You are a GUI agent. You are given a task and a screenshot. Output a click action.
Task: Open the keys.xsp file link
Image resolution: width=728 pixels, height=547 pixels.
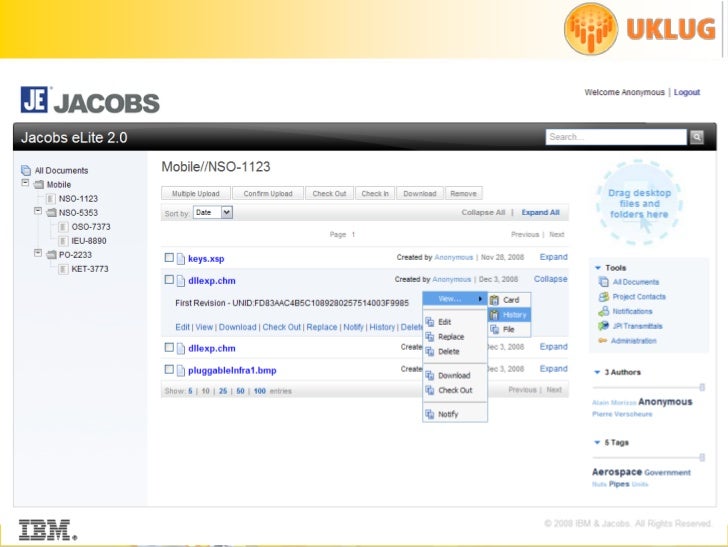206,259
